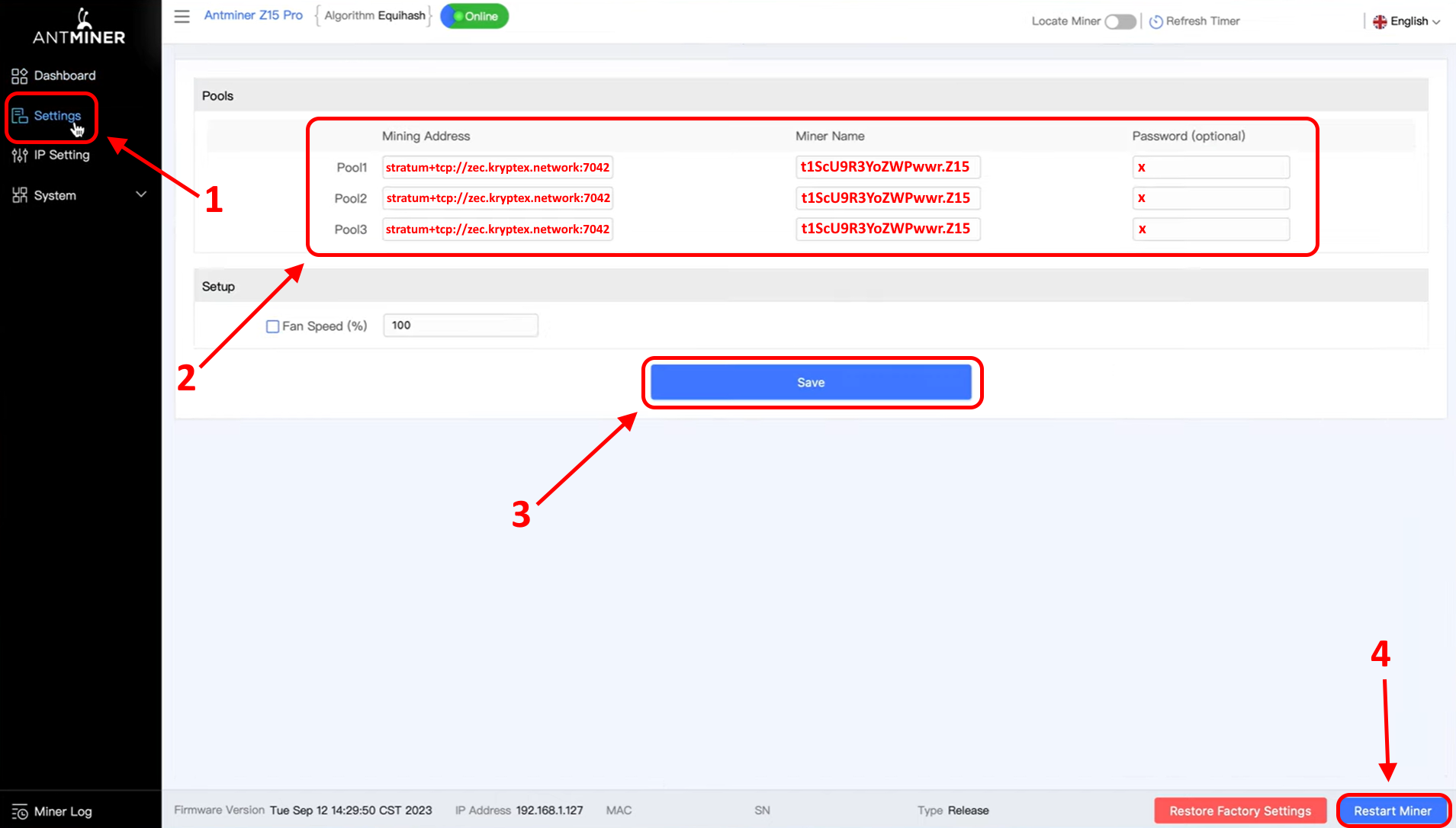Open the English language dropdown
This screenshot has width=1456, height=828.
[x=1407, y=21]
